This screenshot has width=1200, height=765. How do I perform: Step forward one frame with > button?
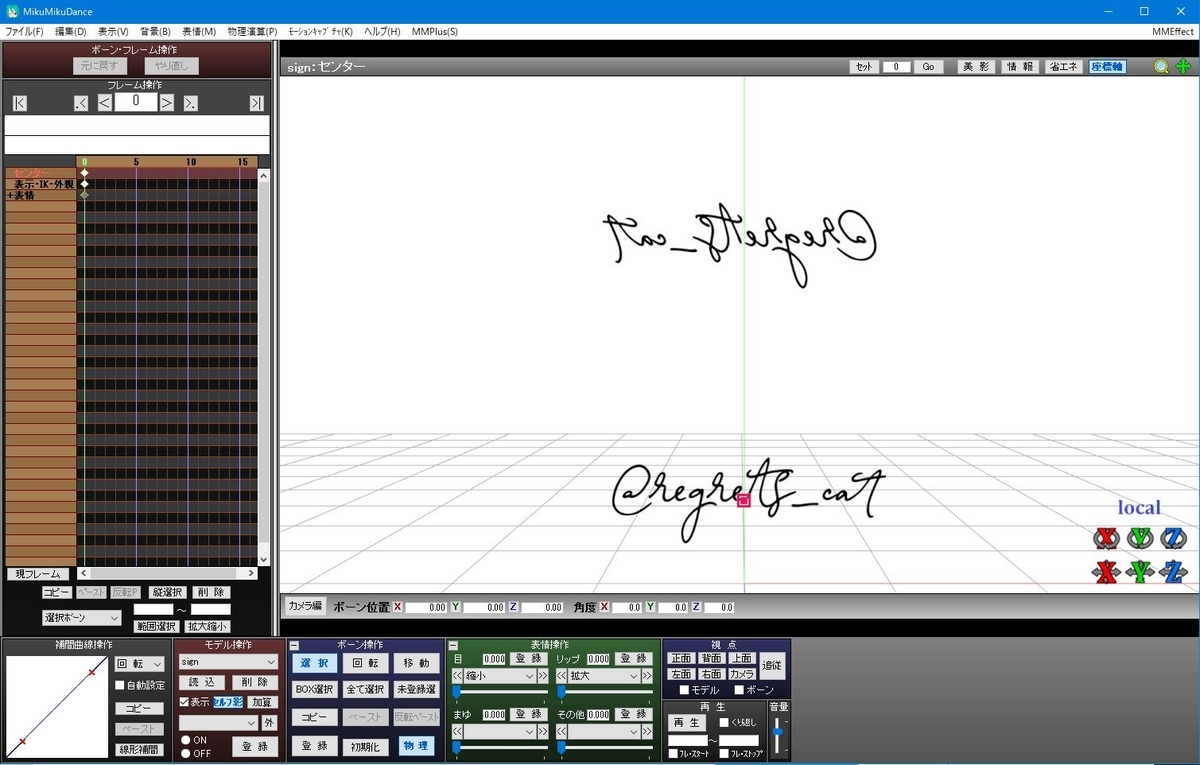167,102
